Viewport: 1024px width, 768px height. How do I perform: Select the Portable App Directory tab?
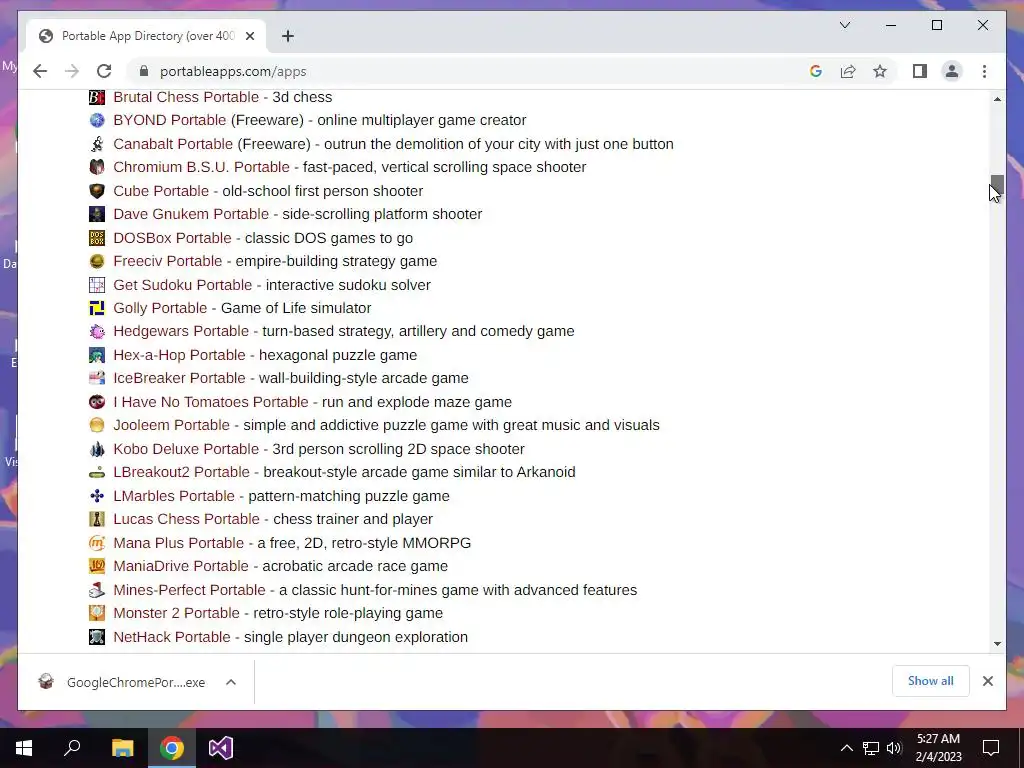(x=147, y=36)
